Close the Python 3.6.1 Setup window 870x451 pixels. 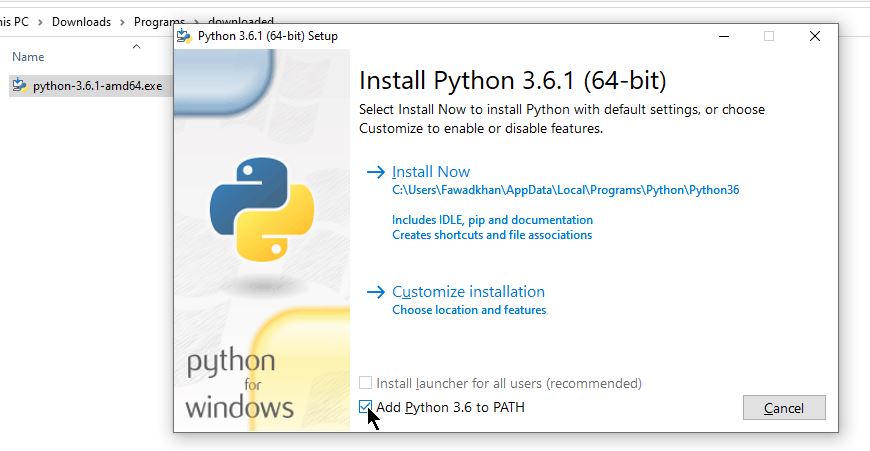815,36
